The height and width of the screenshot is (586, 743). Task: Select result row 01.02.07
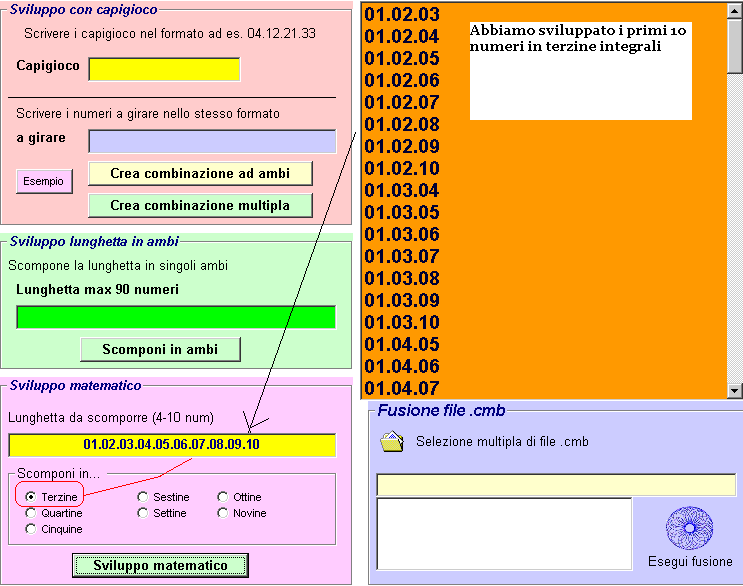[402, 102]
